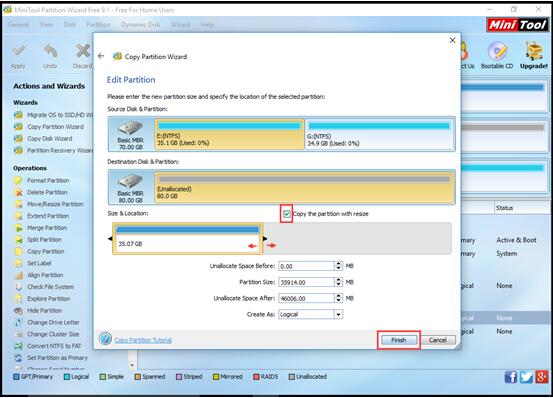This screenshot has height=398, width=553.
Task: Open the Copy Partition Tutorial link
Action: [143, 340]
